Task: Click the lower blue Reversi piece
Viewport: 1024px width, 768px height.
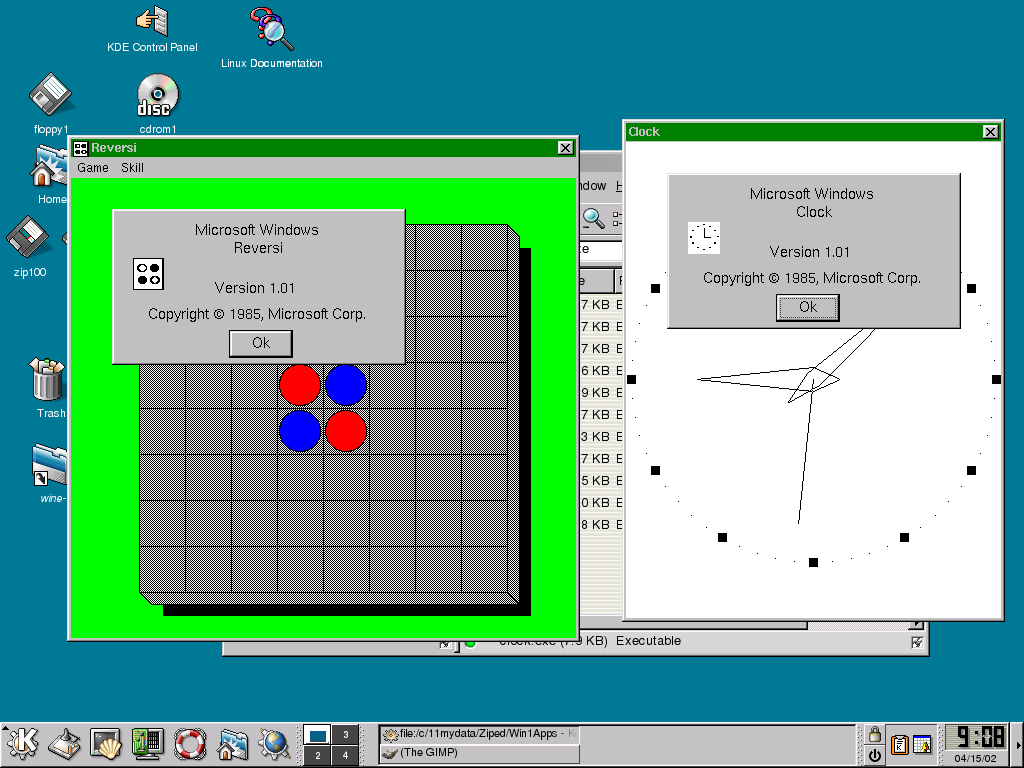Action: [x=300, y=431]
